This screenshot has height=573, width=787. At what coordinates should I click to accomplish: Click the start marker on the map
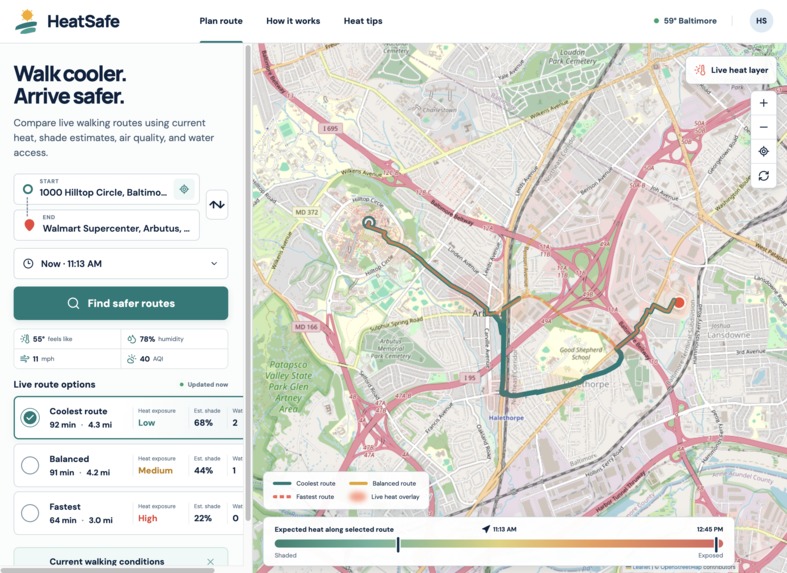[x=369, y=222]
